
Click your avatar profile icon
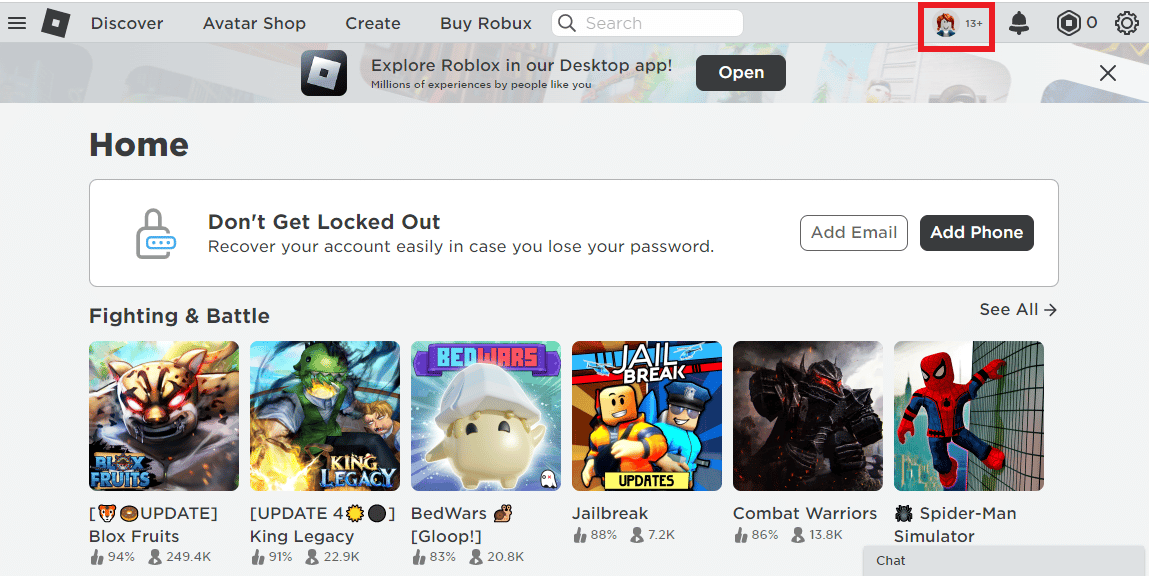coord(947,23)
